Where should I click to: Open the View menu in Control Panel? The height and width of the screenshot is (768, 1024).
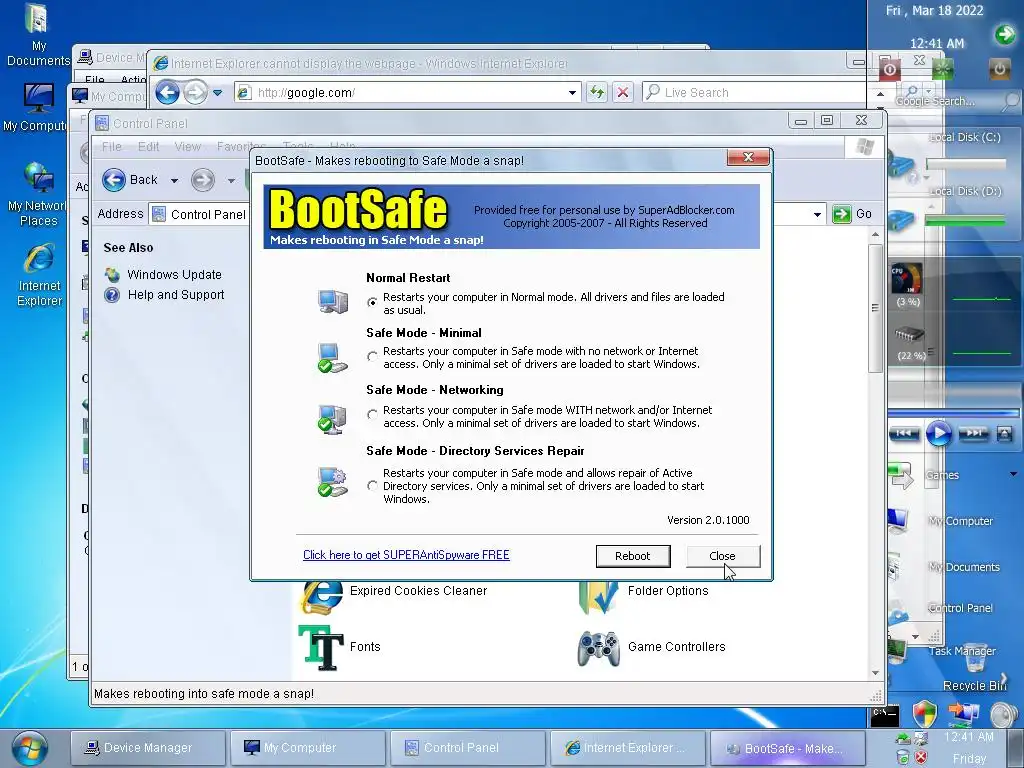(x=187, y=146)
